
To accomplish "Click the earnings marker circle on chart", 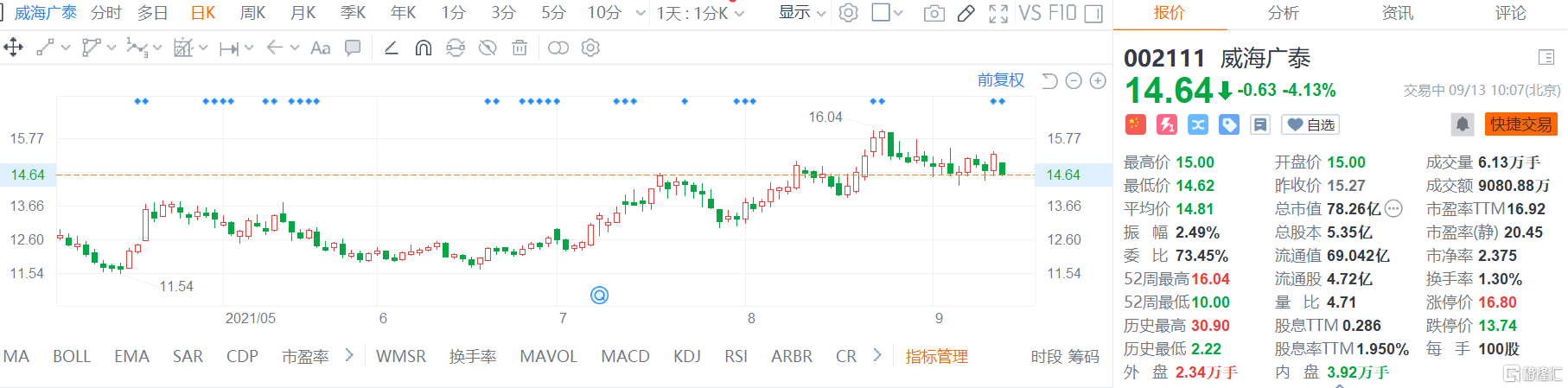I will pos(599,296).
